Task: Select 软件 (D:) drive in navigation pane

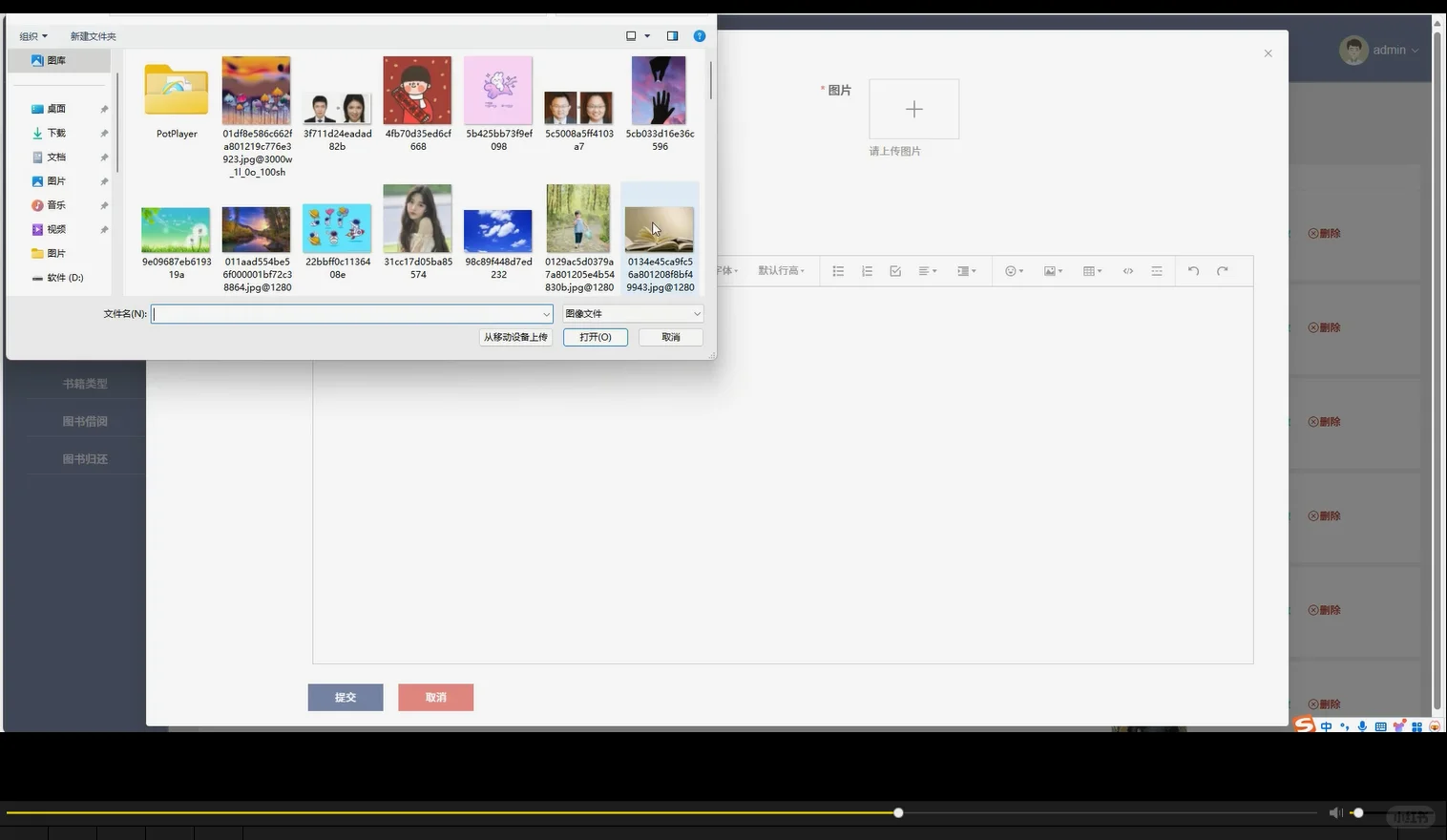Action: (x=57, y=278)
